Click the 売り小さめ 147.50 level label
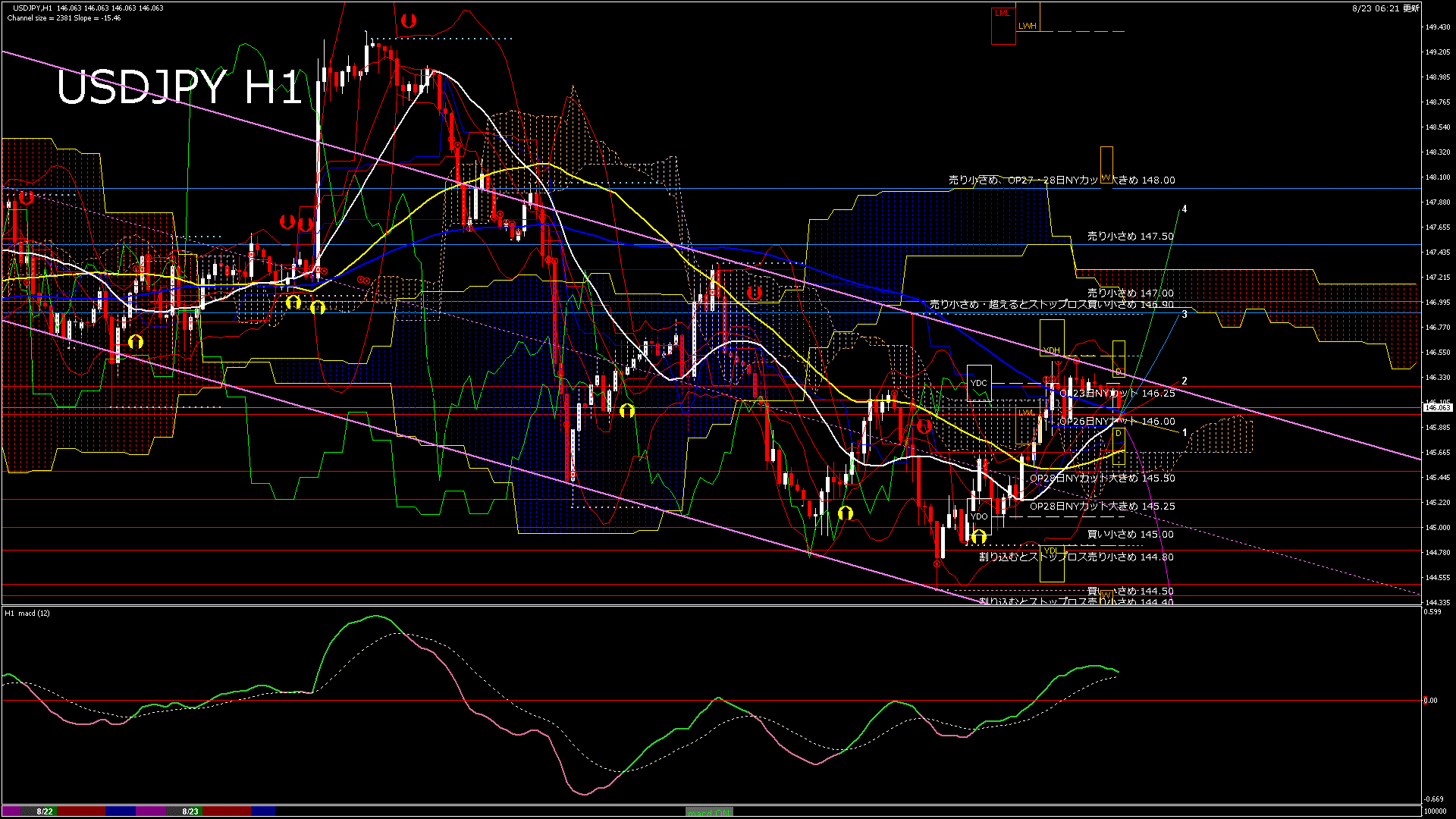The height and width of the screenshot is (819, 1456). pyautogui.click(x=1130, y=237)
